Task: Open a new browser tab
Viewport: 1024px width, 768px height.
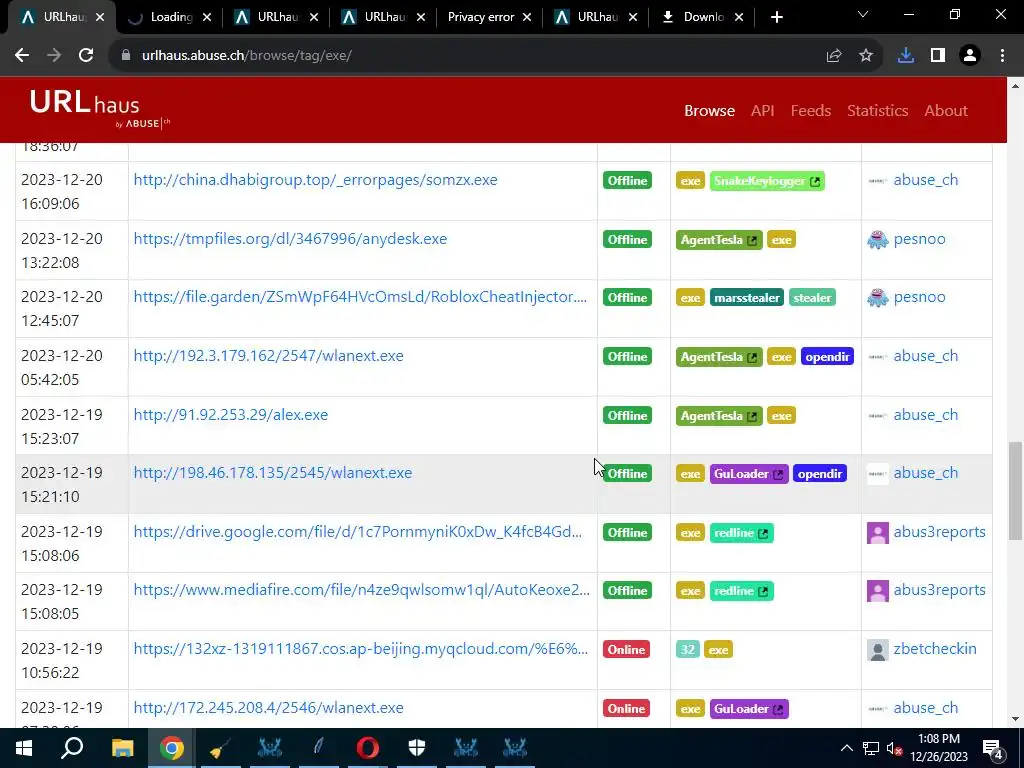Action: tap(776, 17)
